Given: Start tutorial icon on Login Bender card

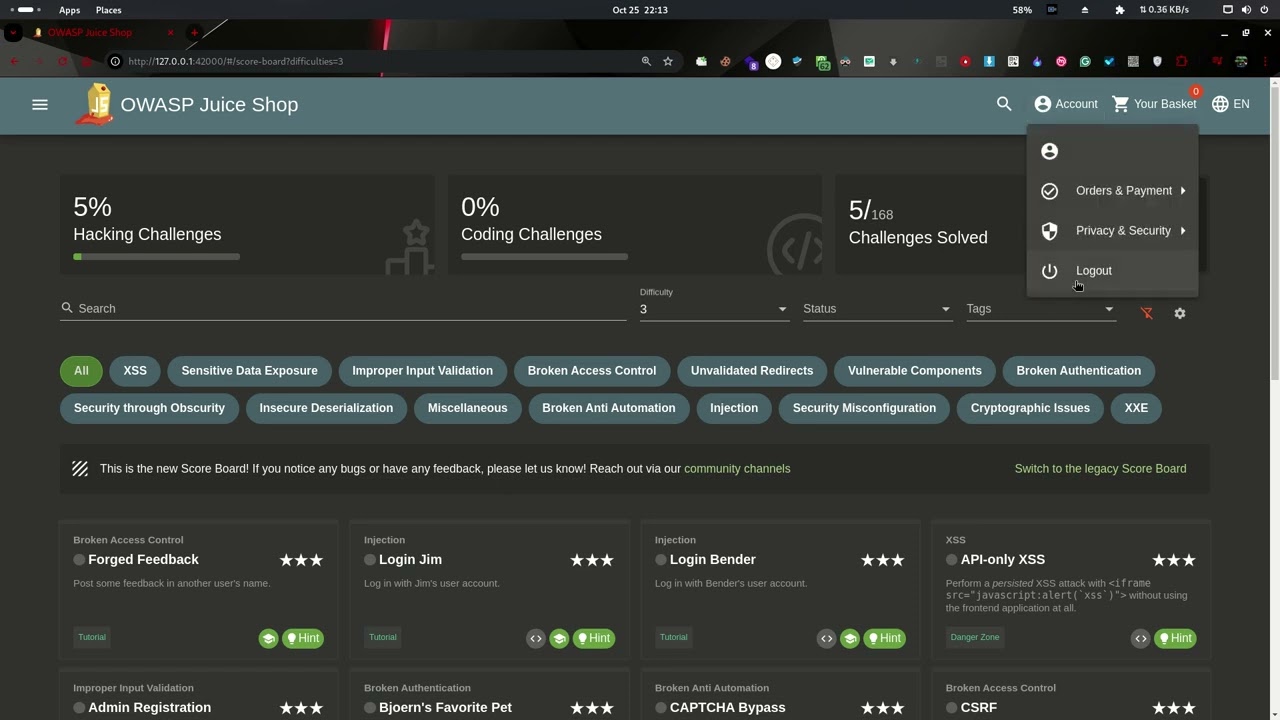Looking at the screenshot, I should (850, 638).
